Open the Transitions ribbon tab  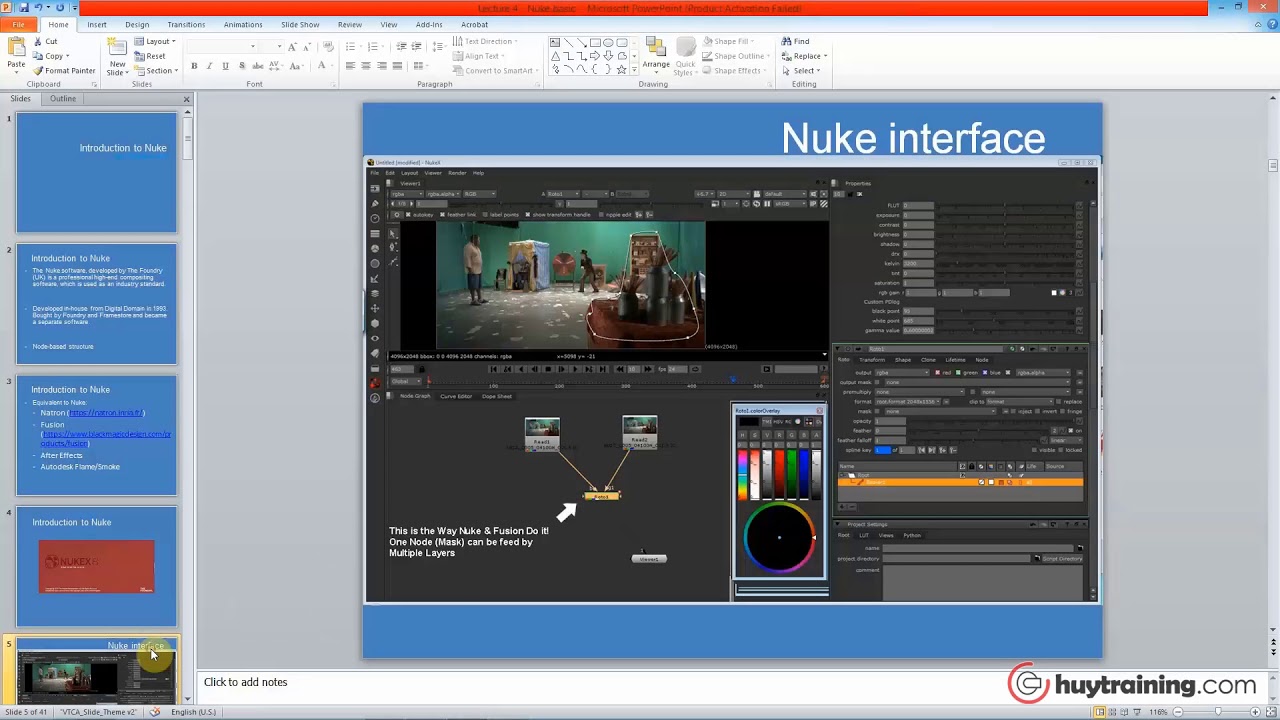pyautogui.click(x=186, y=24)
